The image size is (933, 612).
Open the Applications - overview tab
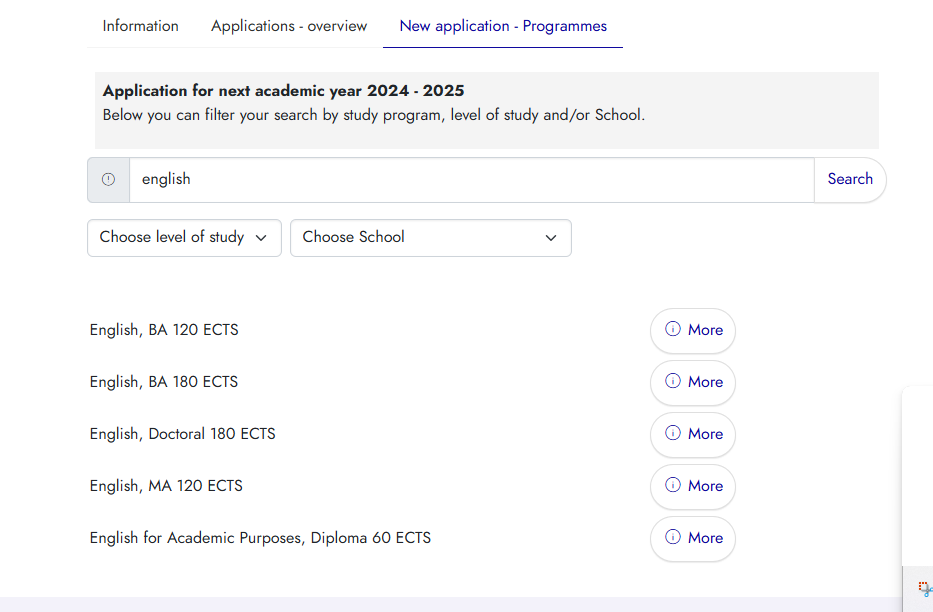pyautogui.click(x=289, y=26)
